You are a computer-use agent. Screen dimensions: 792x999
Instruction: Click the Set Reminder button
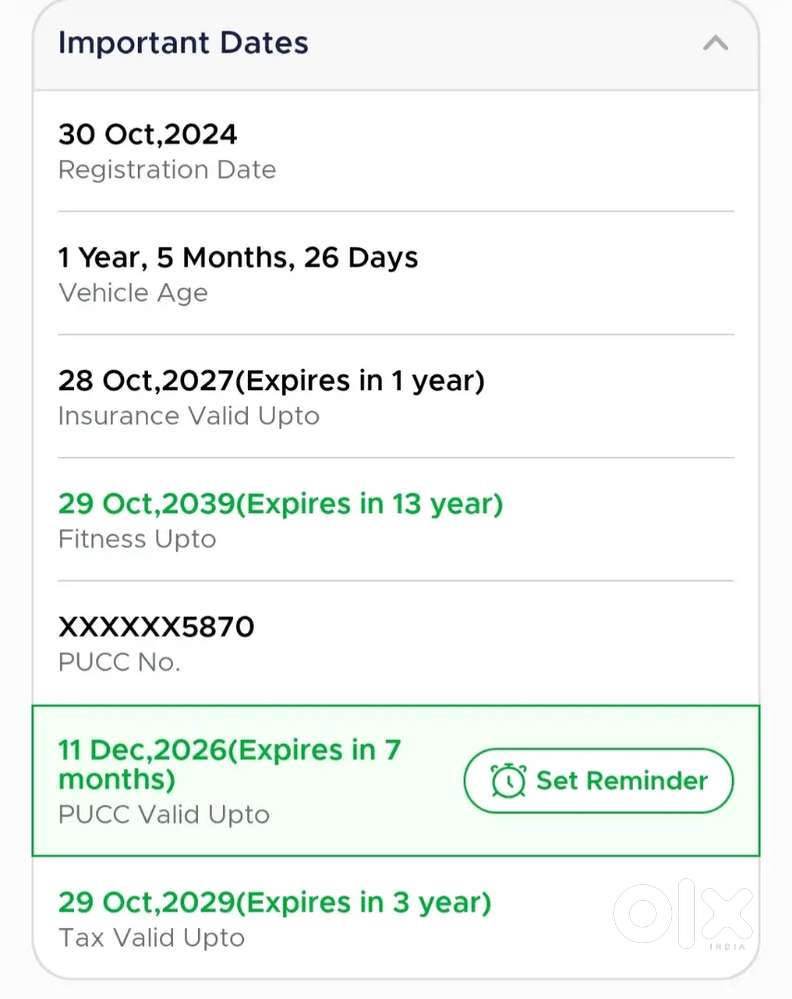[x=598, y=781]
